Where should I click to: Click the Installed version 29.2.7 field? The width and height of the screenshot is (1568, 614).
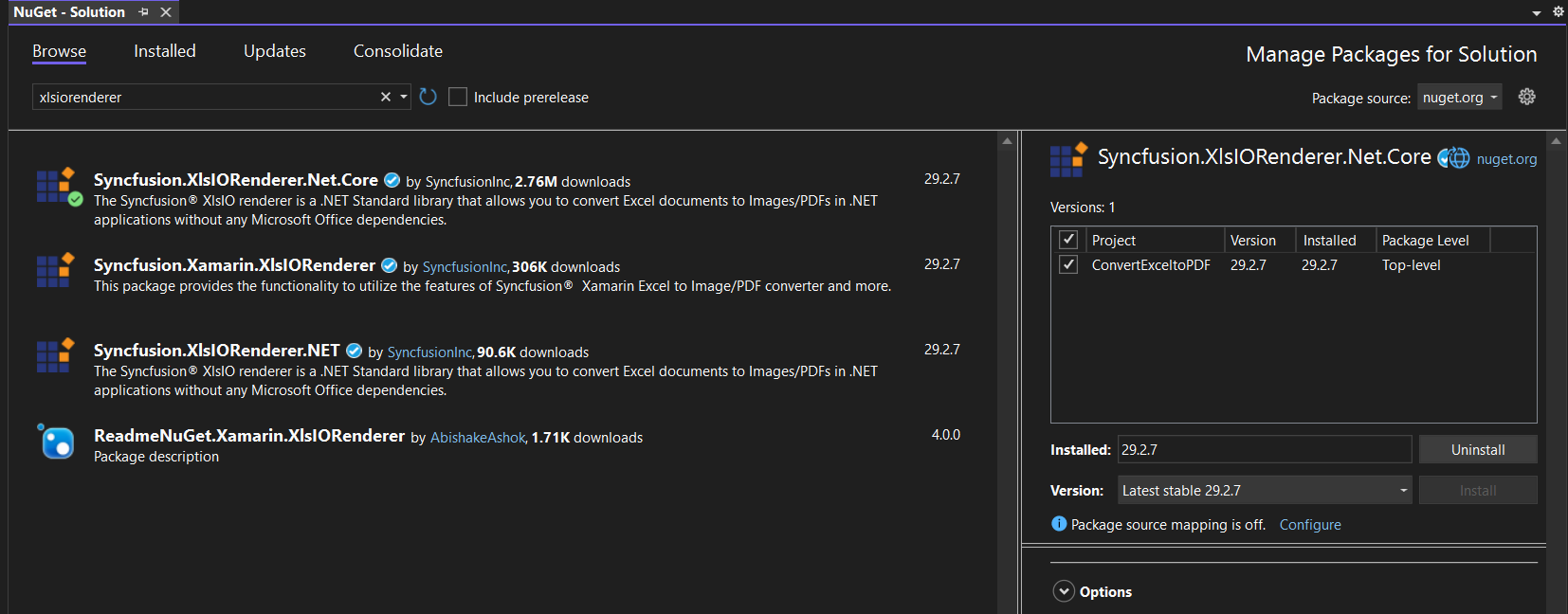tap(1265, 449)
